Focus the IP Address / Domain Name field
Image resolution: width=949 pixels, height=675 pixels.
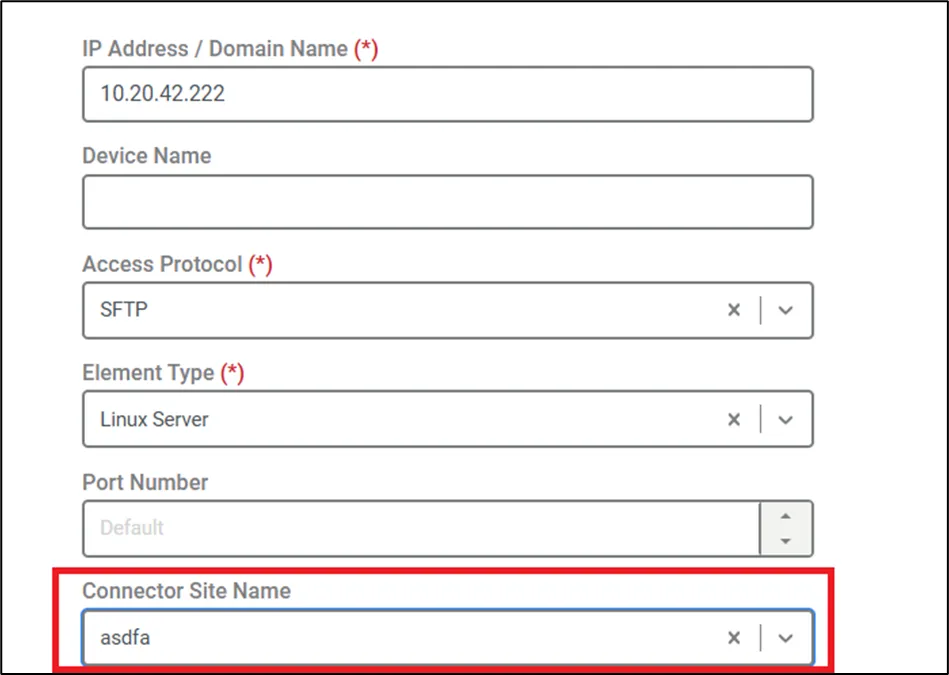[448, 94]
